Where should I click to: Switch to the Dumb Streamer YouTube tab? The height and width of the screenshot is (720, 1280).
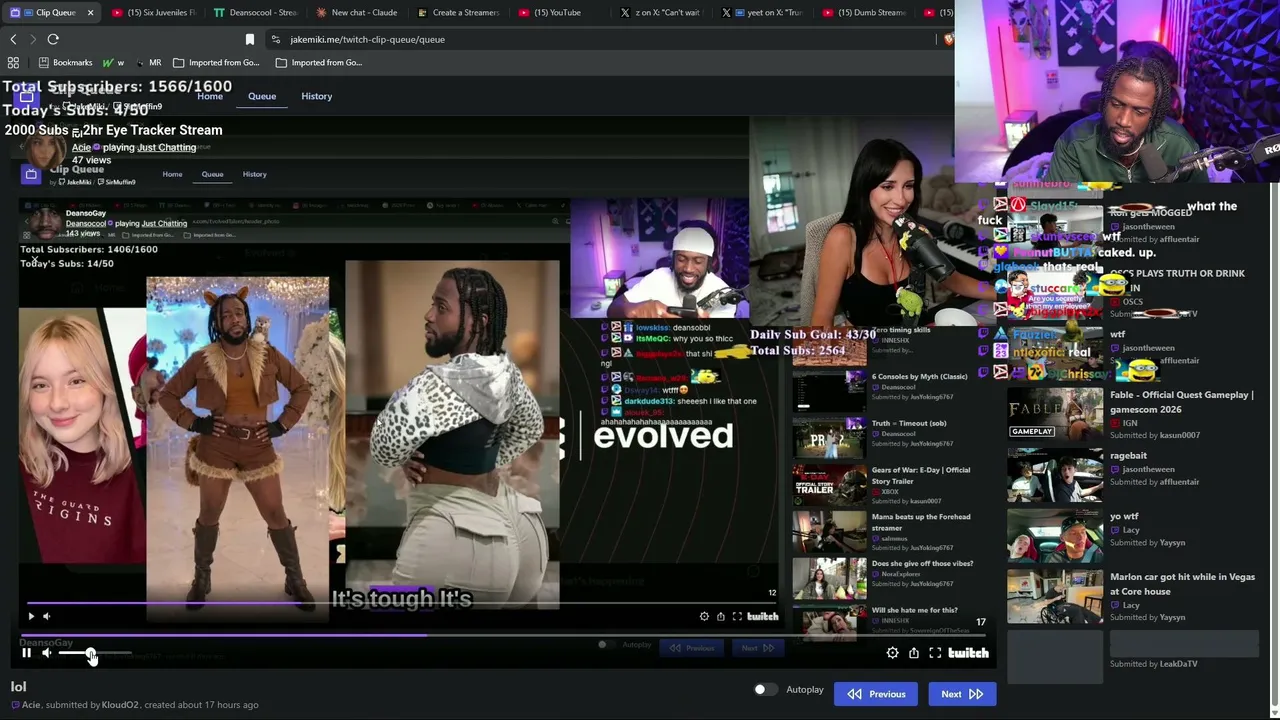click(866, 13)
